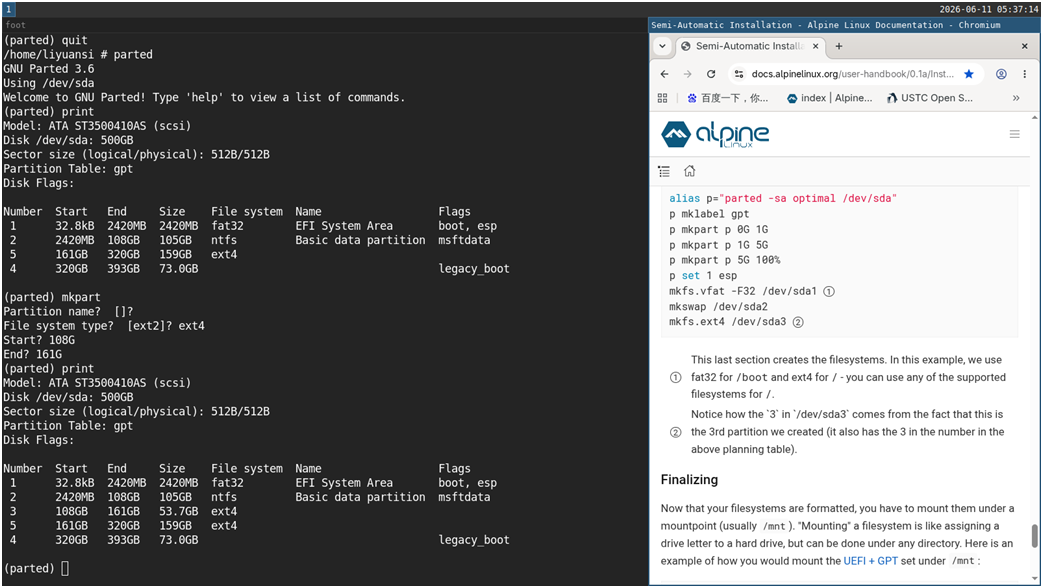
Task: Toggle the table of contents icon
Action: click(x=664, y=172)
